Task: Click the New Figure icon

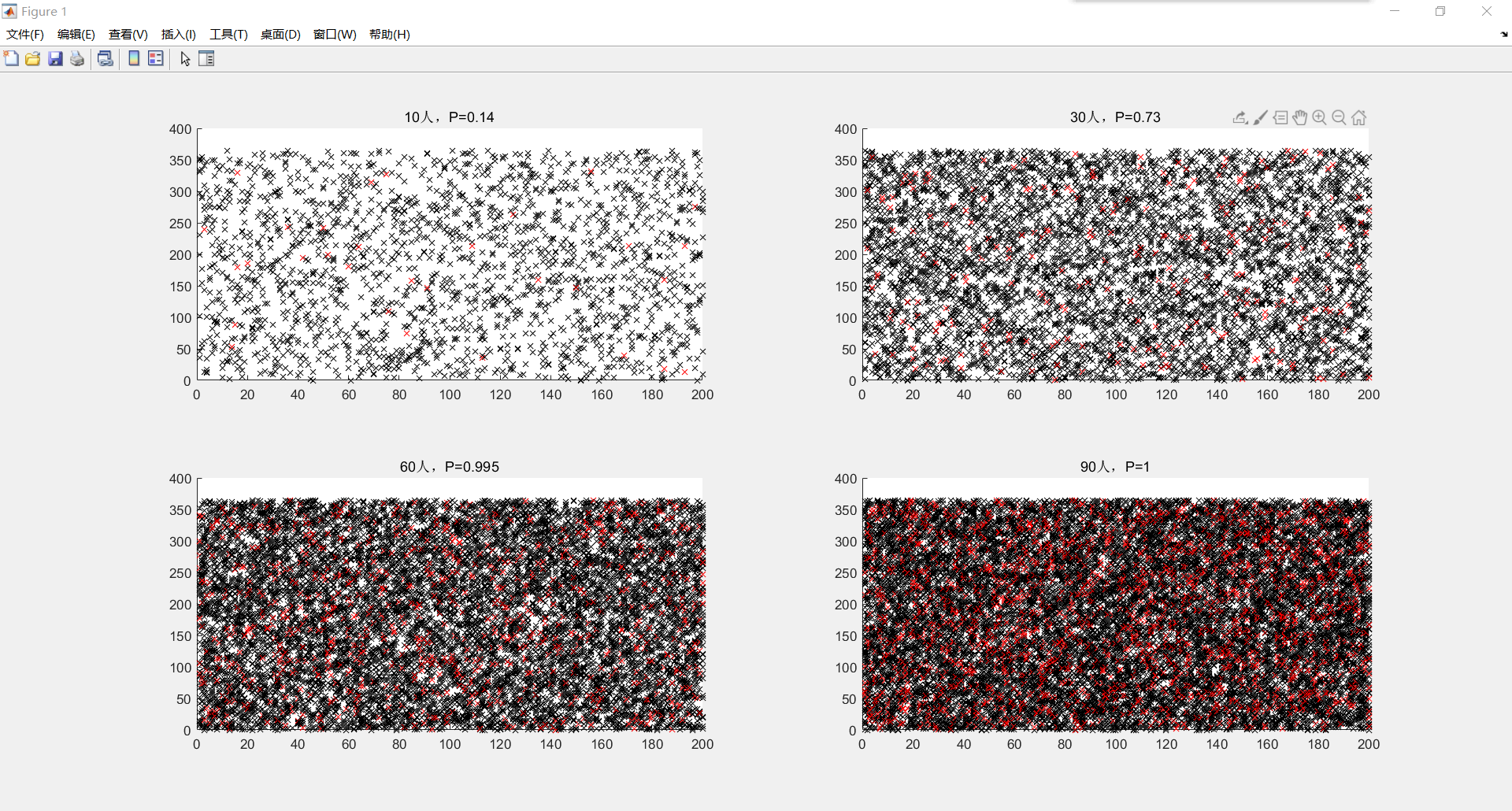Action: [x=11, y=59]
